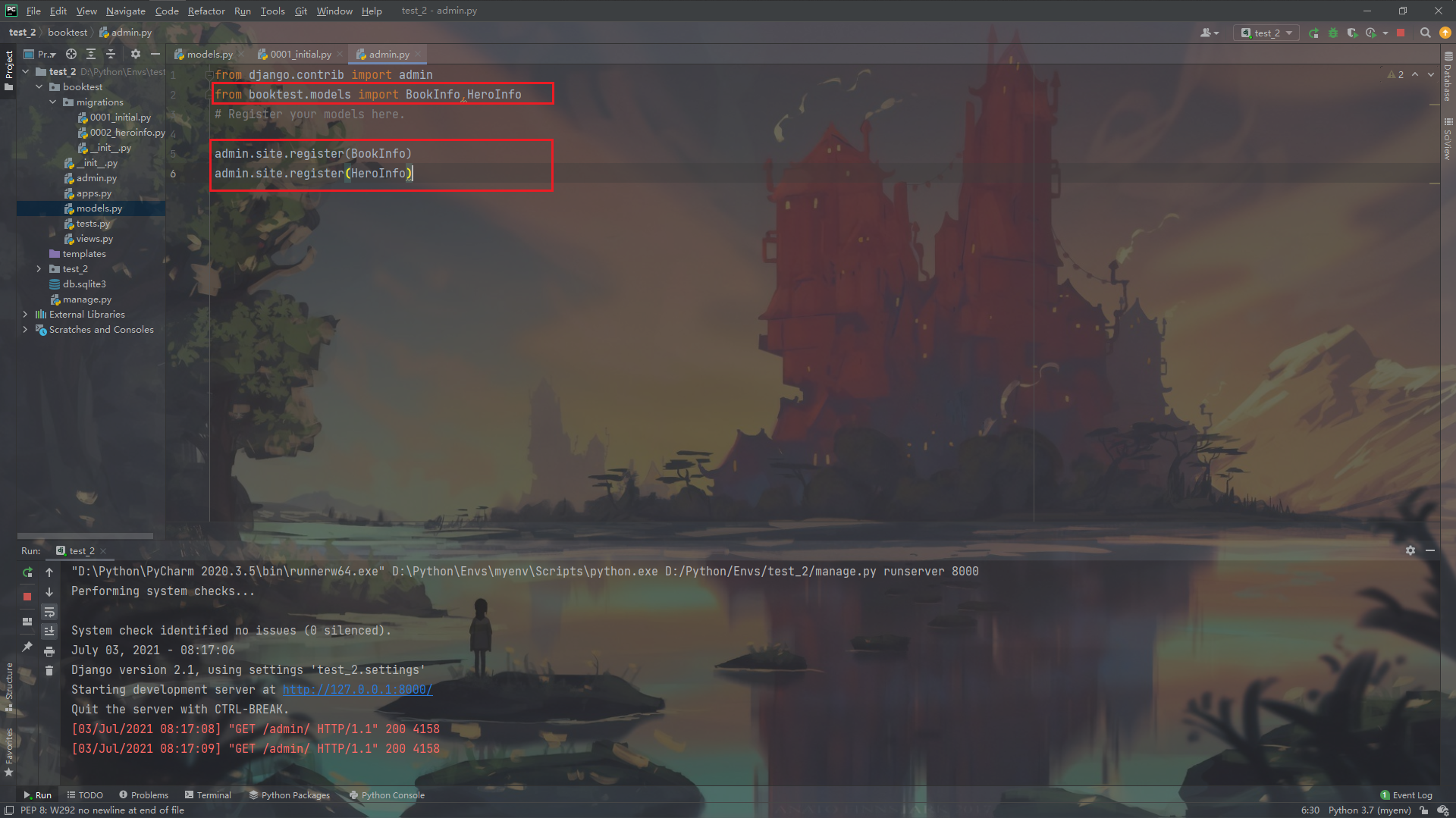This screenshot has height=818, width=1456.
Task: Click booktest breadcrumb in navigation bar
Action: pos(67,33)
